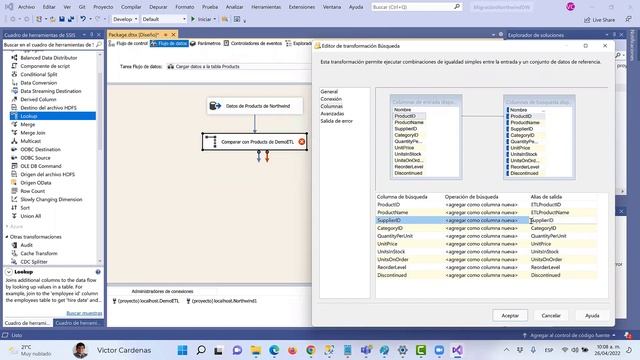This screenshot has height=360, width=640.
Task: Open the Default platform dropdown
Action: point(163,19)
